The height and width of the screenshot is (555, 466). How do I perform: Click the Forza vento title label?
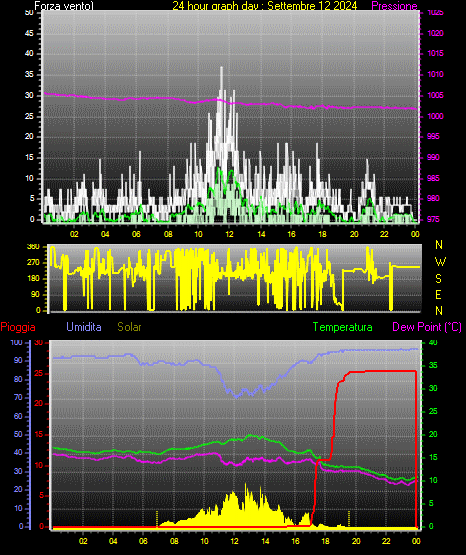pos(64,5)
